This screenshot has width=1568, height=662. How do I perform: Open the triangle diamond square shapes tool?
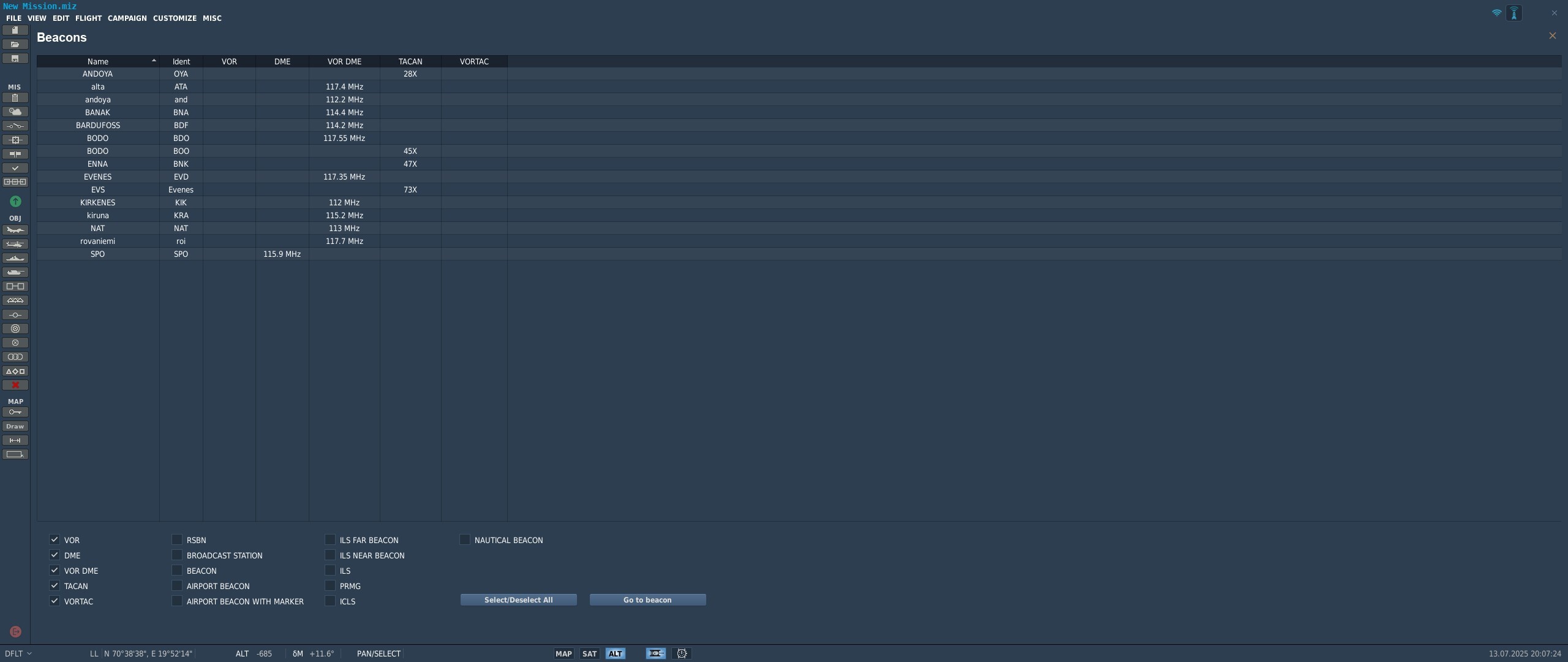click(15, 371)
